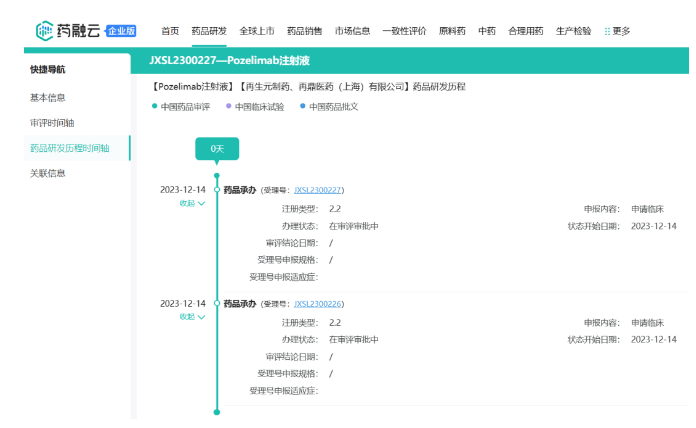Image resolution: width=696 pixels, height=428 pixels.
Task: Click the page title JXSL2300227—Pozelimab注射液
Action: (229, 60)
